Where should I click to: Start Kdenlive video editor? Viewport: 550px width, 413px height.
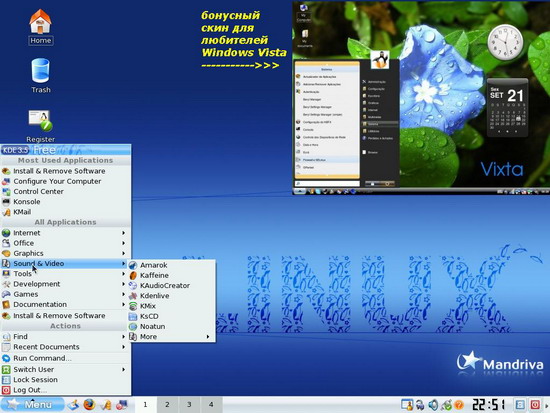[x=173, y=296]
